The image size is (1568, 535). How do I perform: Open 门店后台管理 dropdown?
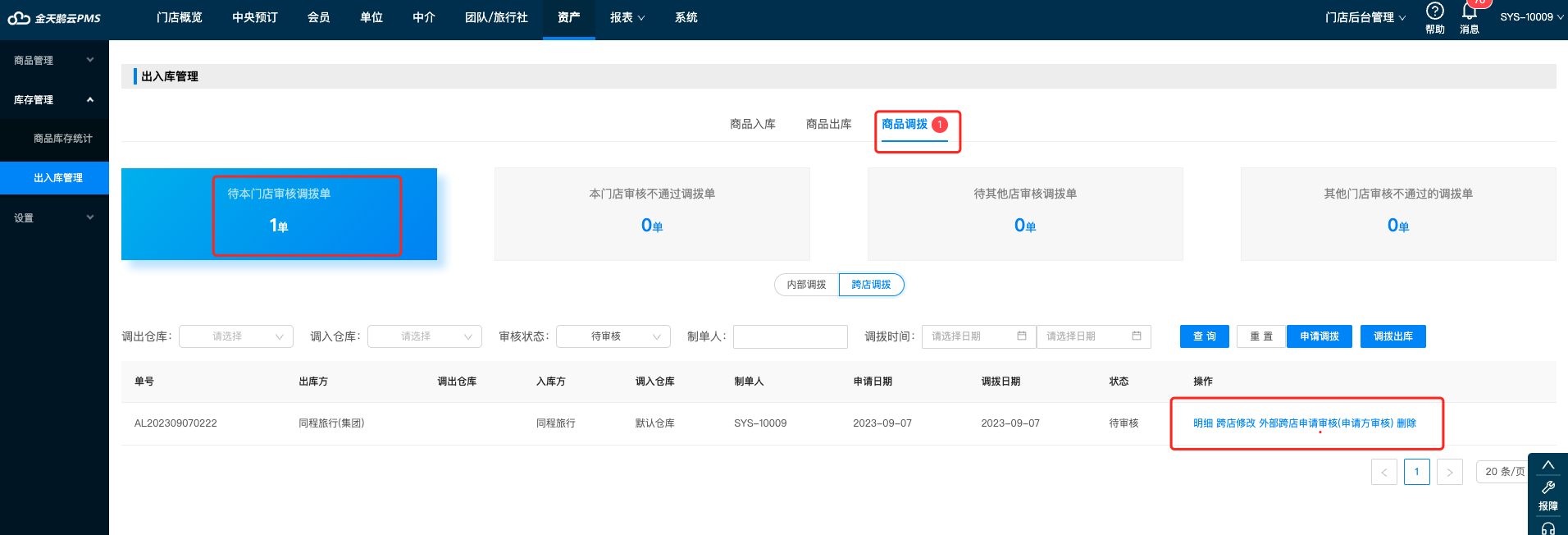tap(1365, 17)
